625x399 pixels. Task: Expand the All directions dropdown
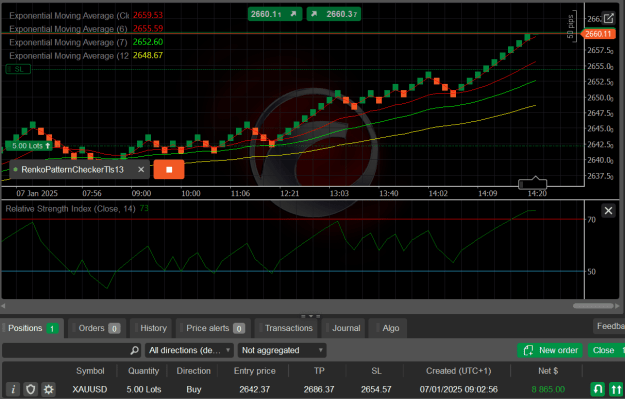pyautogui.click(x=189, y=350)
